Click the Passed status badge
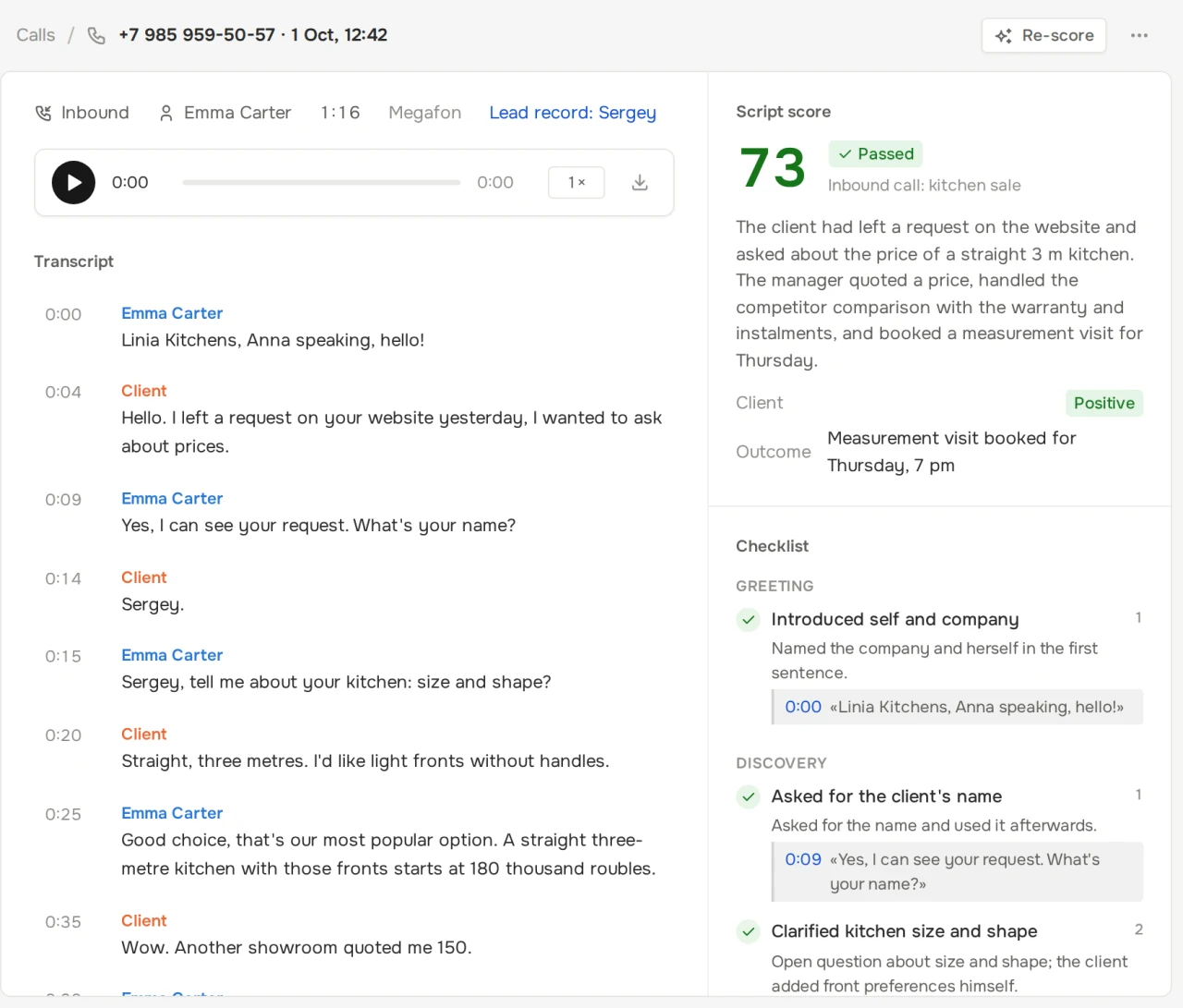1183x1008 pixels. [x=876, y=153]
